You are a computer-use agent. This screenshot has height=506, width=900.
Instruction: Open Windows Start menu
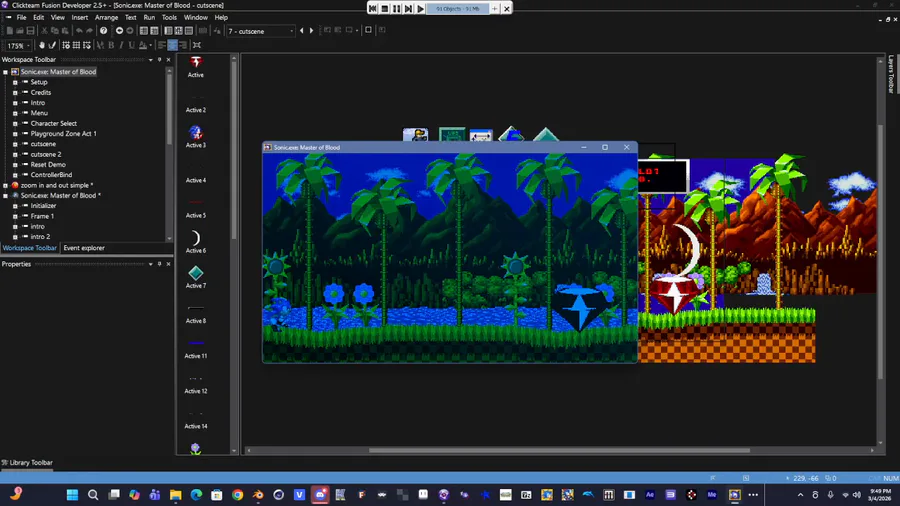[72, 495]
